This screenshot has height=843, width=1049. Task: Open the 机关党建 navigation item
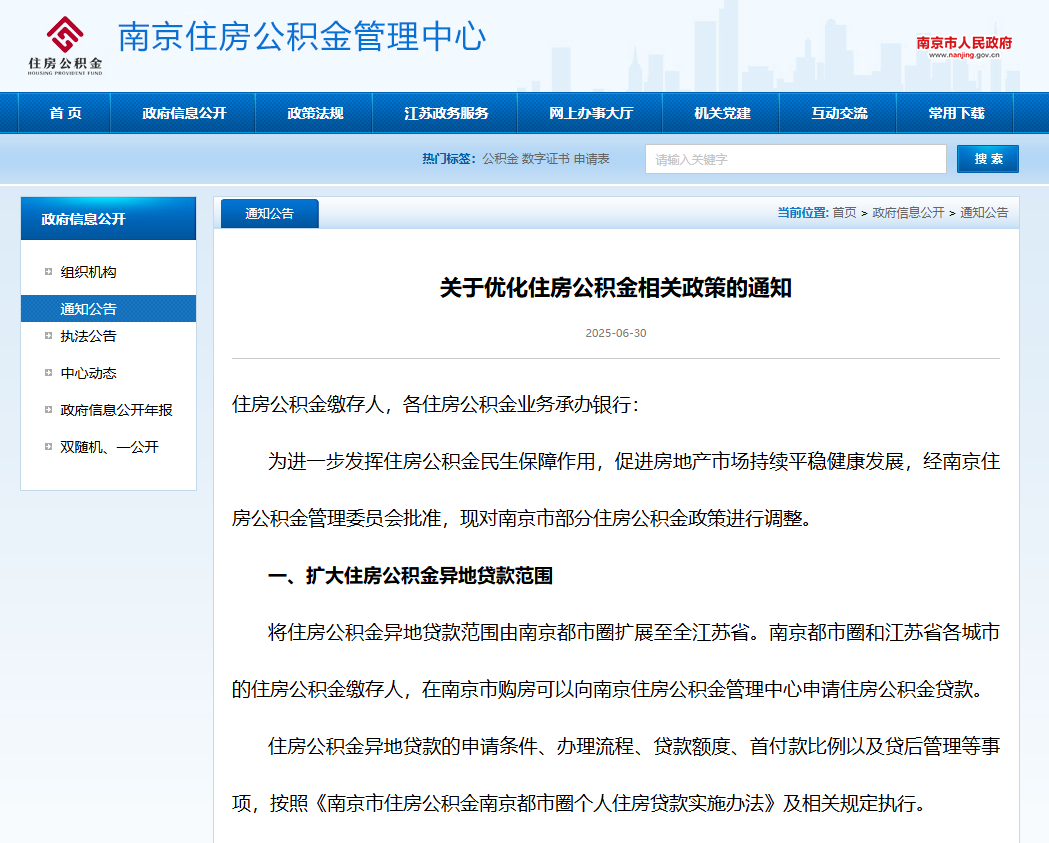tap(722, 113)
